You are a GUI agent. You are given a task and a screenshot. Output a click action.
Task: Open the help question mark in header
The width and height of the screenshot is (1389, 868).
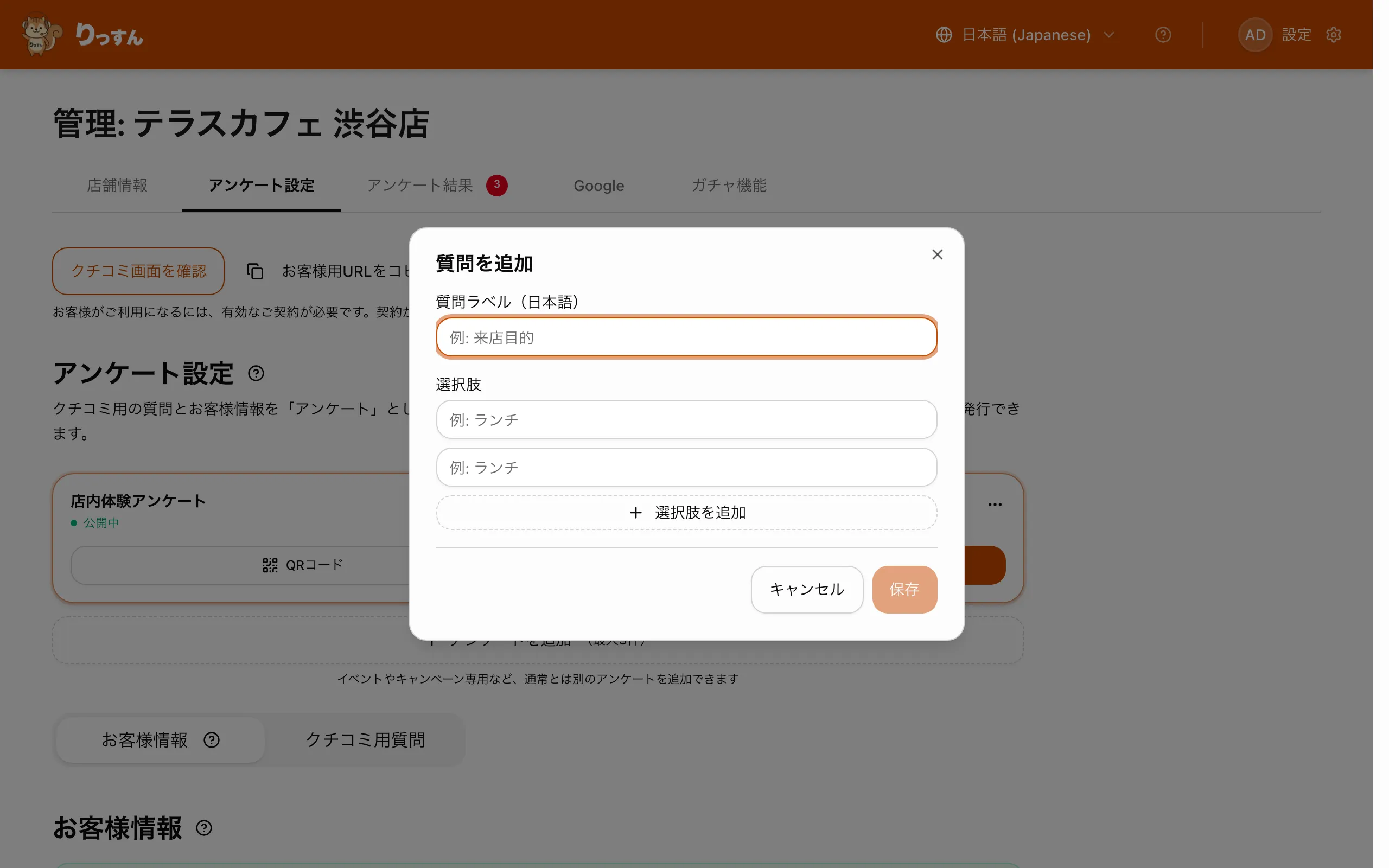[x=1163, y=35]
